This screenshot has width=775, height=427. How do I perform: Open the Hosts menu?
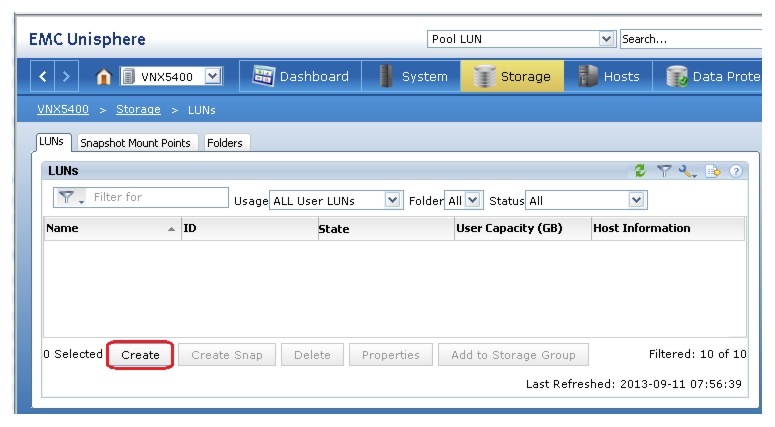click(608, 76)
